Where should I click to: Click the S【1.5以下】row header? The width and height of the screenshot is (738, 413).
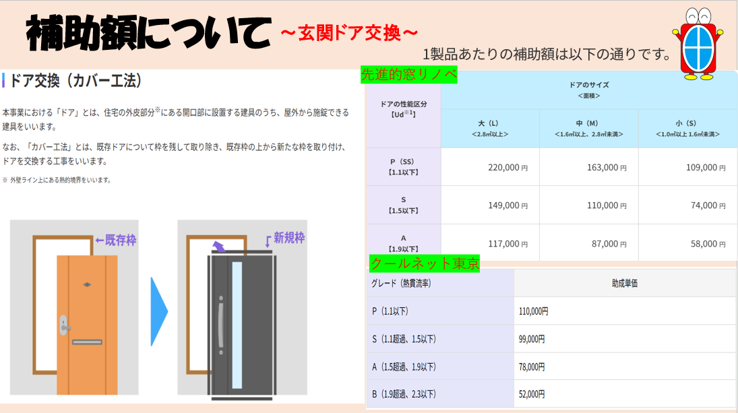403,205
